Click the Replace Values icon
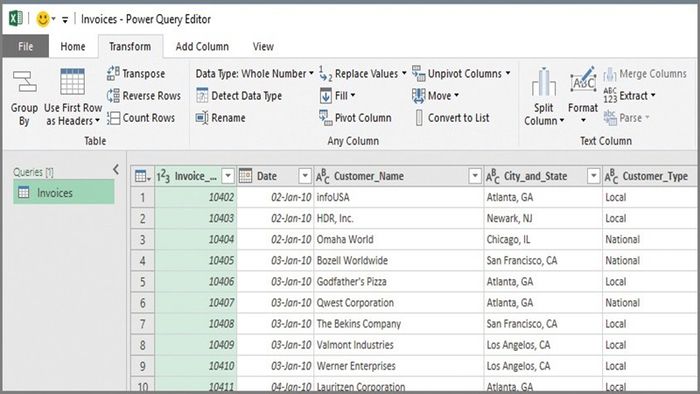 point(325,74)
